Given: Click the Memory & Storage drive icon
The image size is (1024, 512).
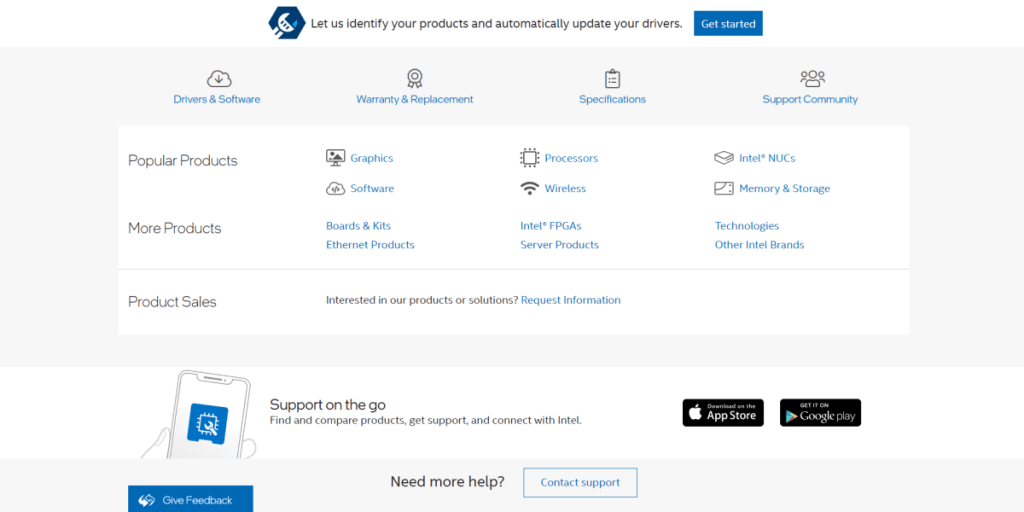Looking at the screenshot, I should (724, 188).
